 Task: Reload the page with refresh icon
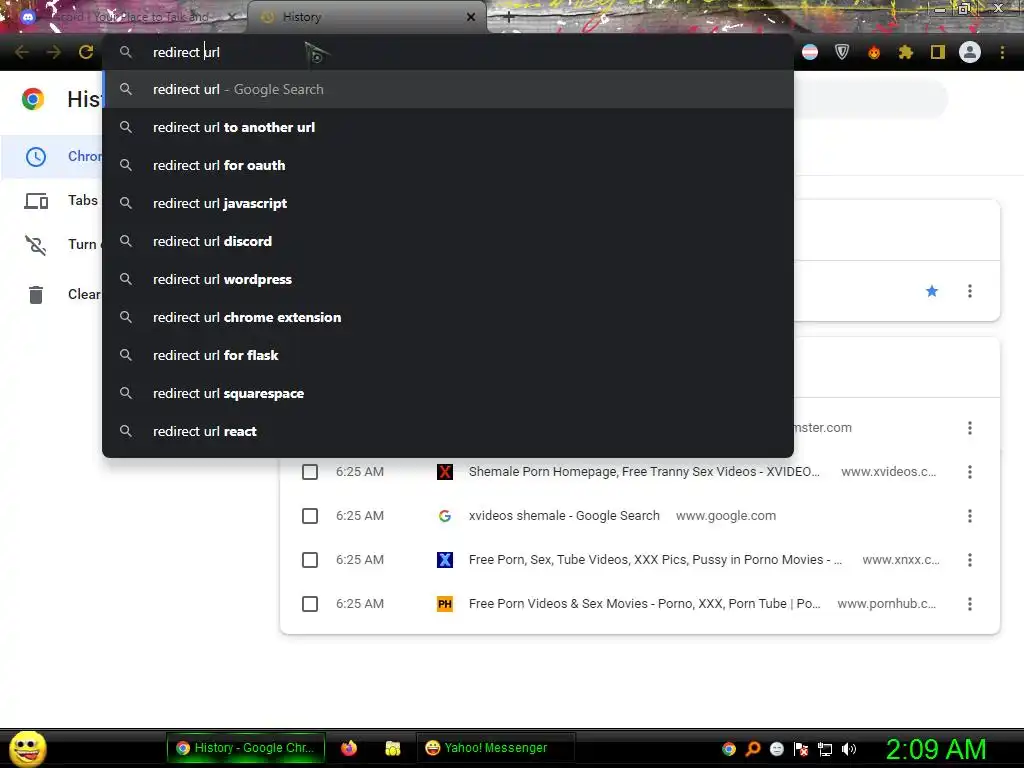tap(86, 52)
